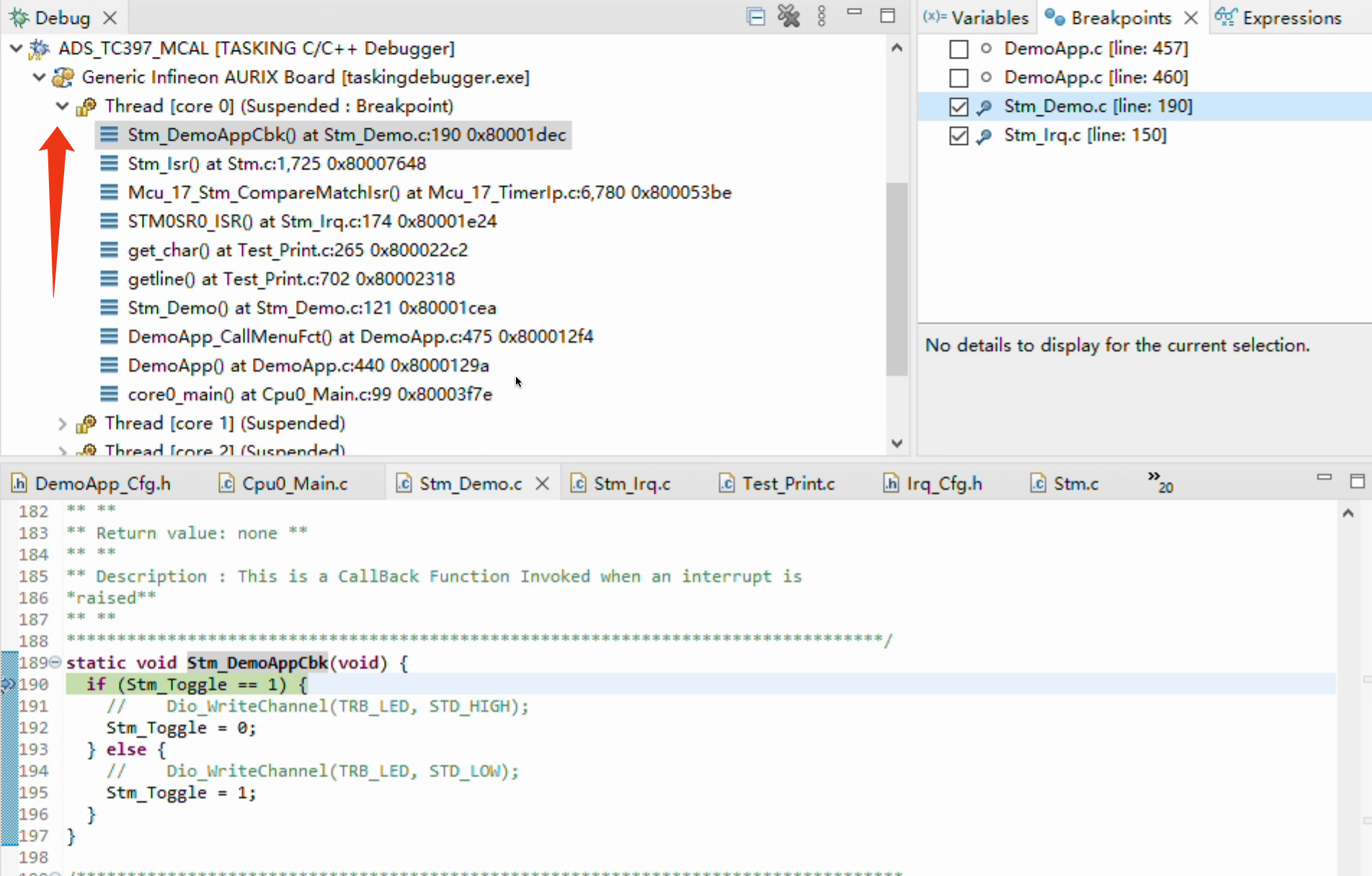Select DemoApp() stack frame

(x=308, y=365)
